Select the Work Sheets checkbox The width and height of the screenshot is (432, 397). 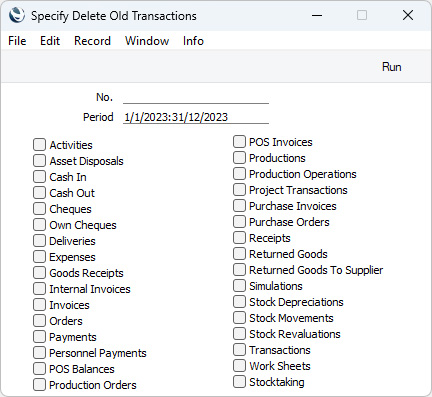pos(239,366)
